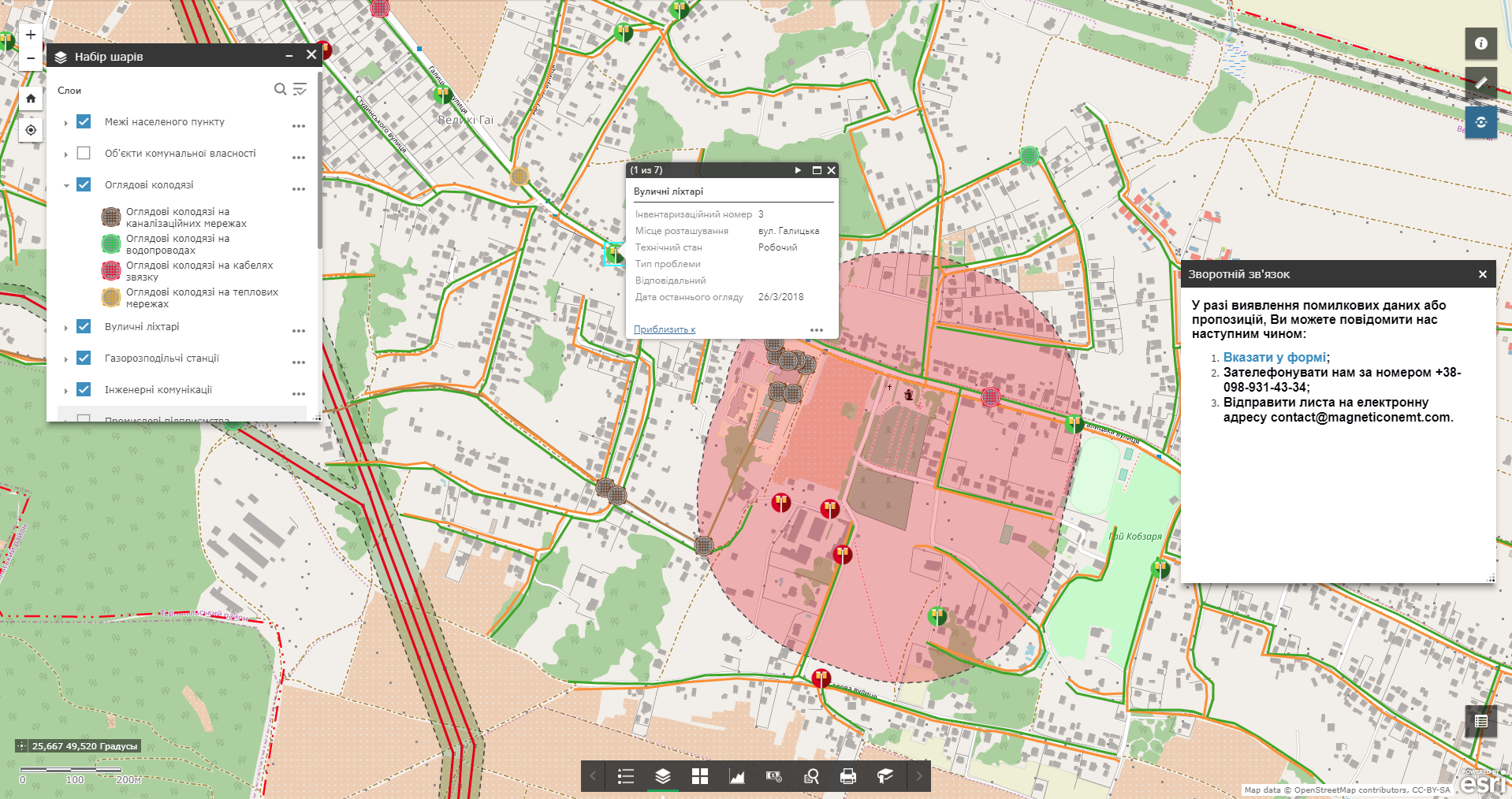
Task: Open the map legend panel
Action: 625,776
